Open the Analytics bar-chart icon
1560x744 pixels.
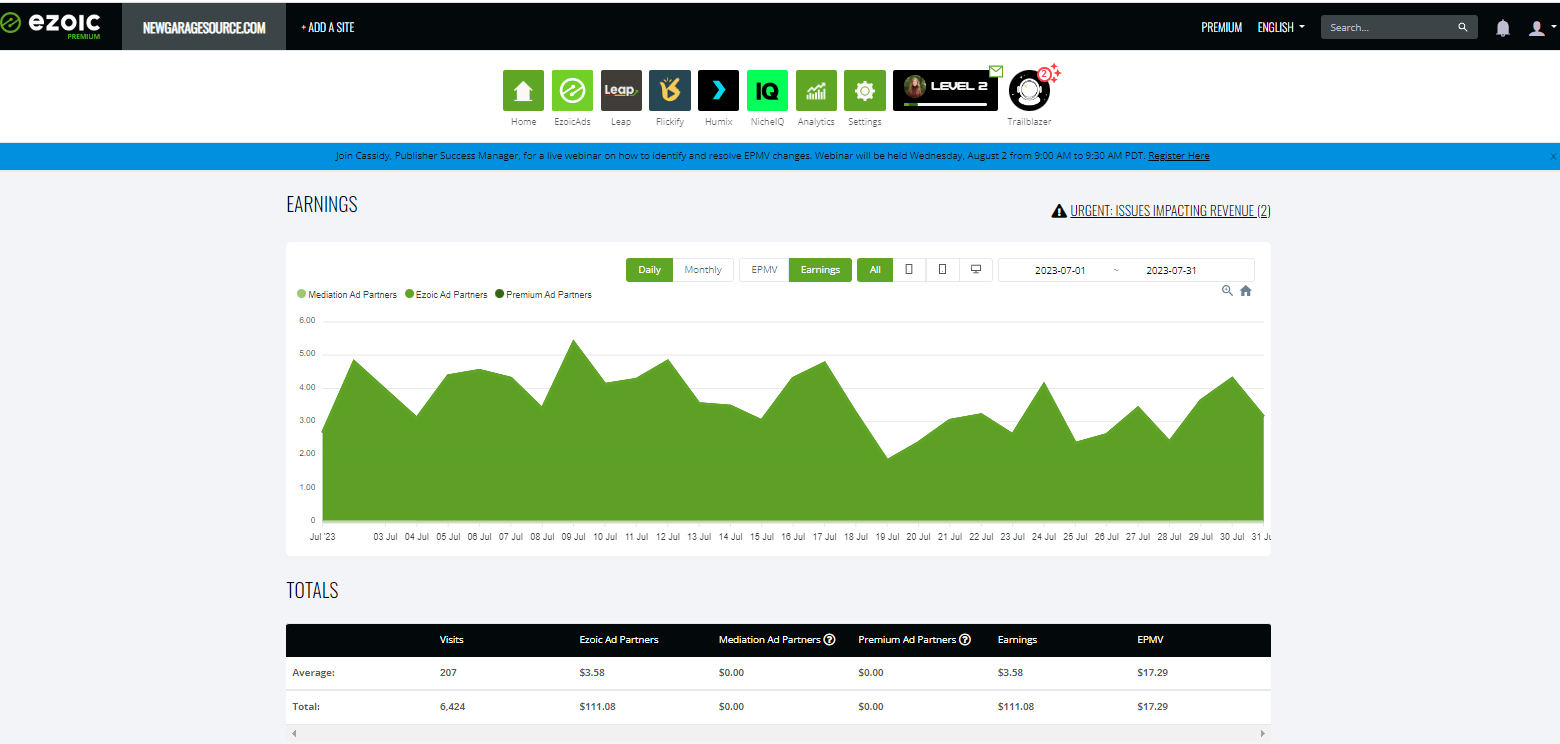point(816,90)
